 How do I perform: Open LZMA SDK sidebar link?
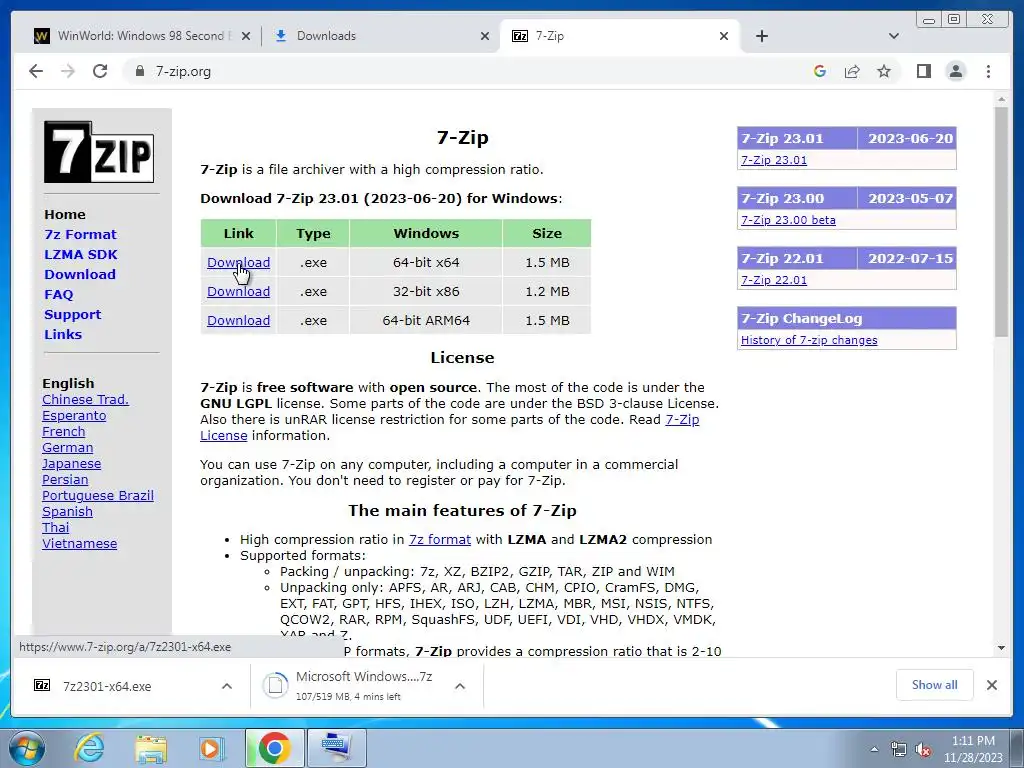point(81,255)
